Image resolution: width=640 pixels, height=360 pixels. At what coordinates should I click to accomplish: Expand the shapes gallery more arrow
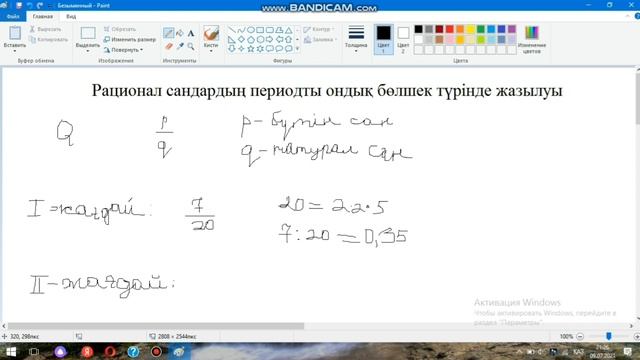(x=297, y=49)
